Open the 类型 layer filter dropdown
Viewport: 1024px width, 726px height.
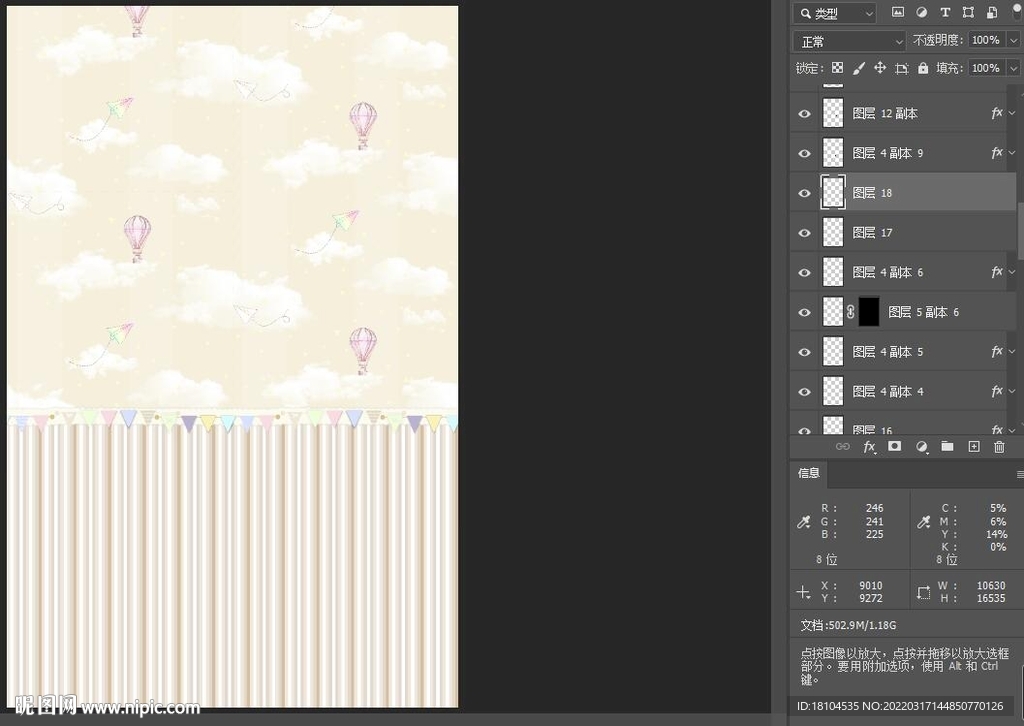click(835, 13)
